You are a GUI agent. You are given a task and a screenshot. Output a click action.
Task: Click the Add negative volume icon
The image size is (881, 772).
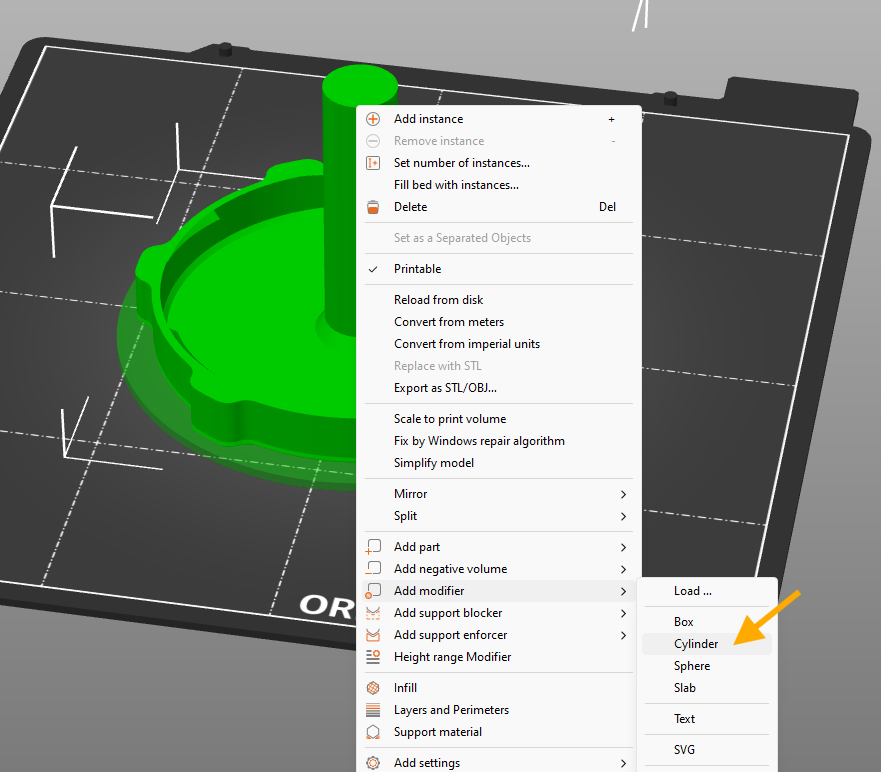tap(373, 569)
